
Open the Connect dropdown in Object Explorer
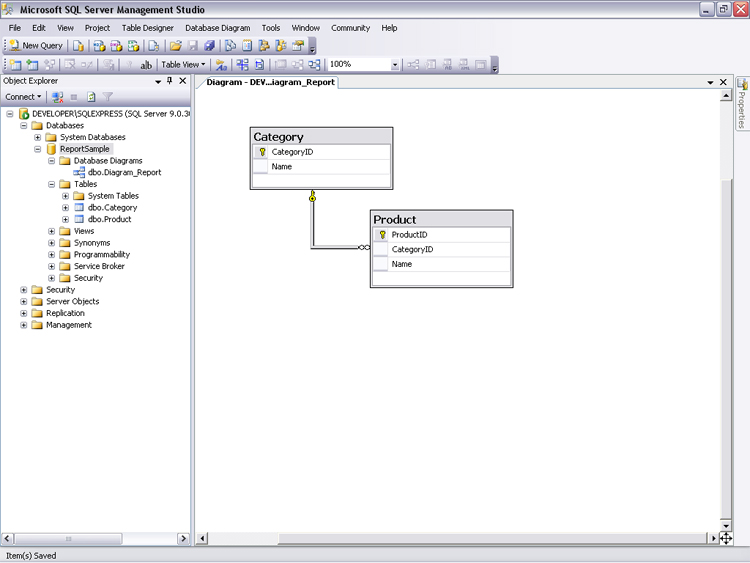pyautogui.click(x=23, y=97)
